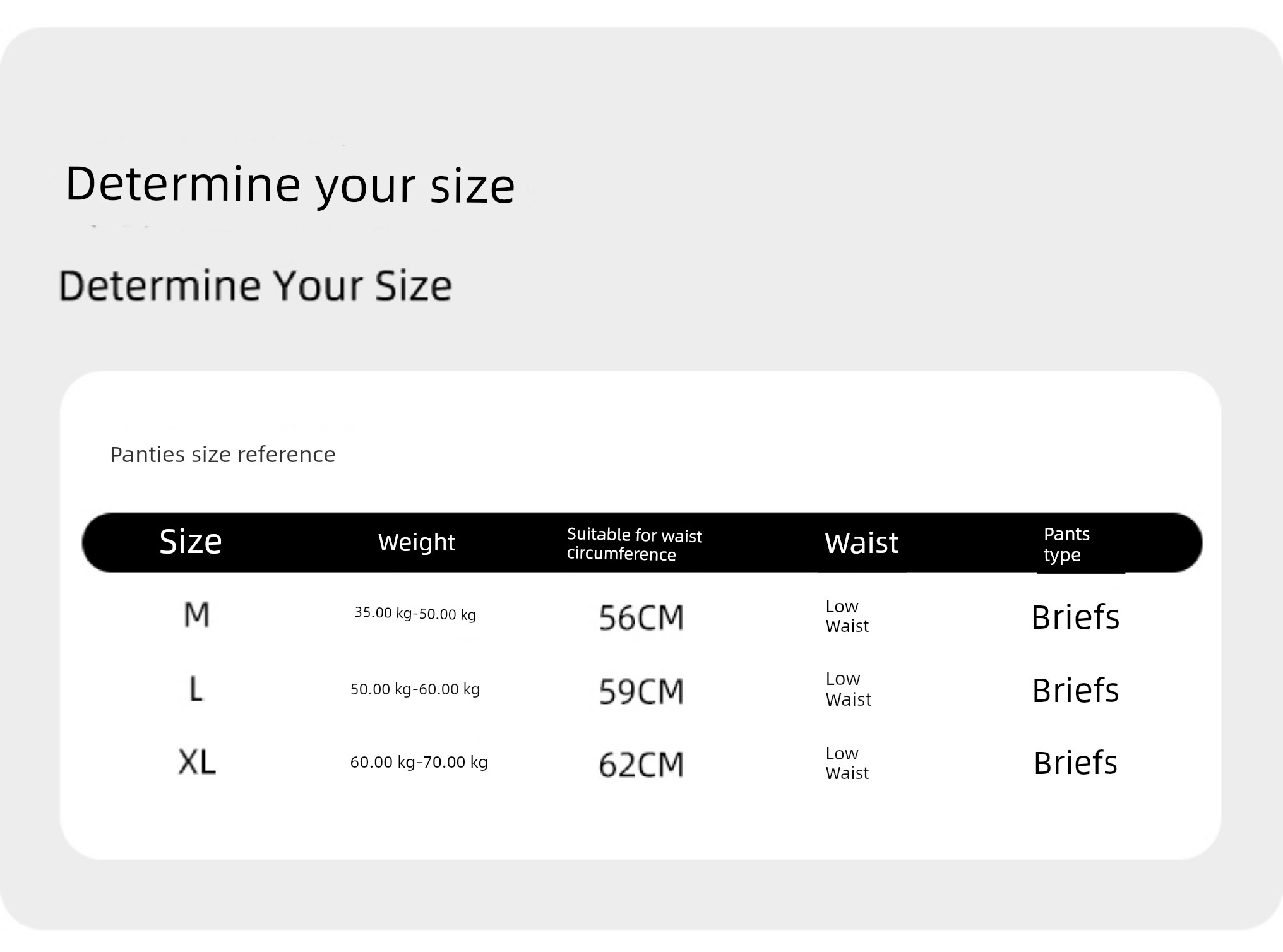The width and height of the screenshot is (1283, 952).
Task: Click the 60.00 kg-70.00 kg weight range
Action: [x=419, y=762]
